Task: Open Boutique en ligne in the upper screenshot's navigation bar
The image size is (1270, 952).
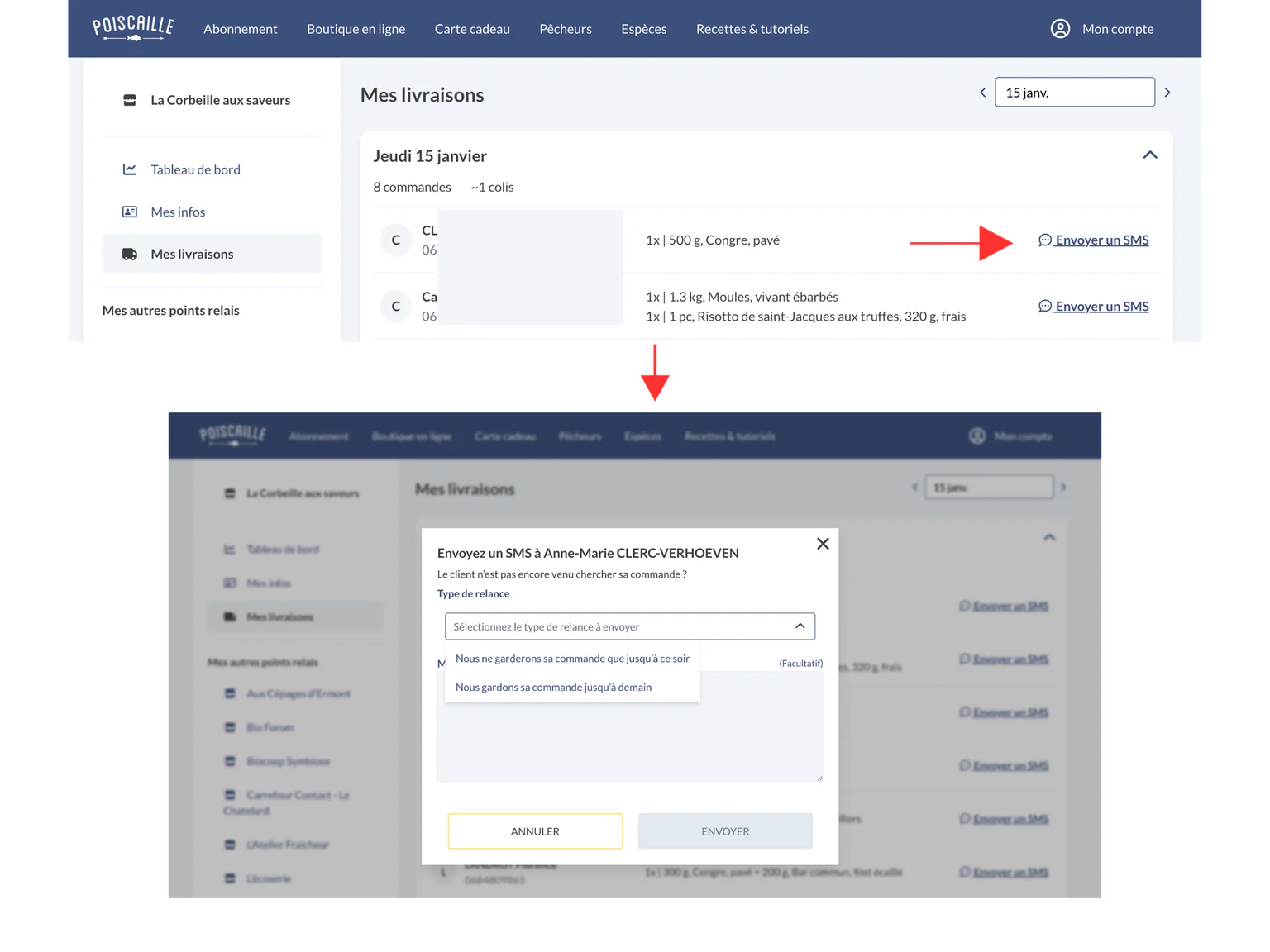Action: [x=356, y=29]
